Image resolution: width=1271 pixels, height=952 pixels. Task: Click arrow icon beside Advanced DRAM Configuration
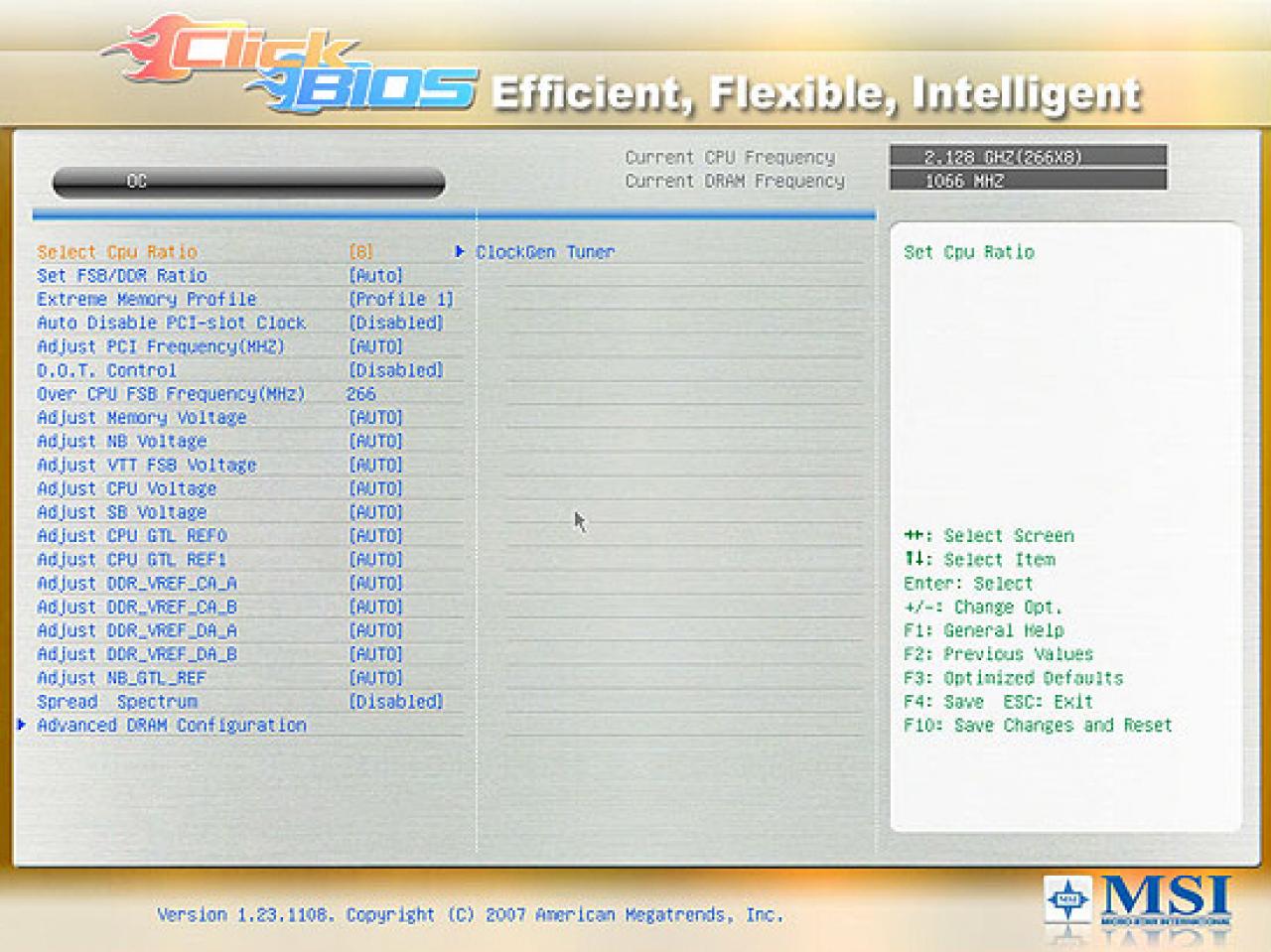tap(21, 725)
